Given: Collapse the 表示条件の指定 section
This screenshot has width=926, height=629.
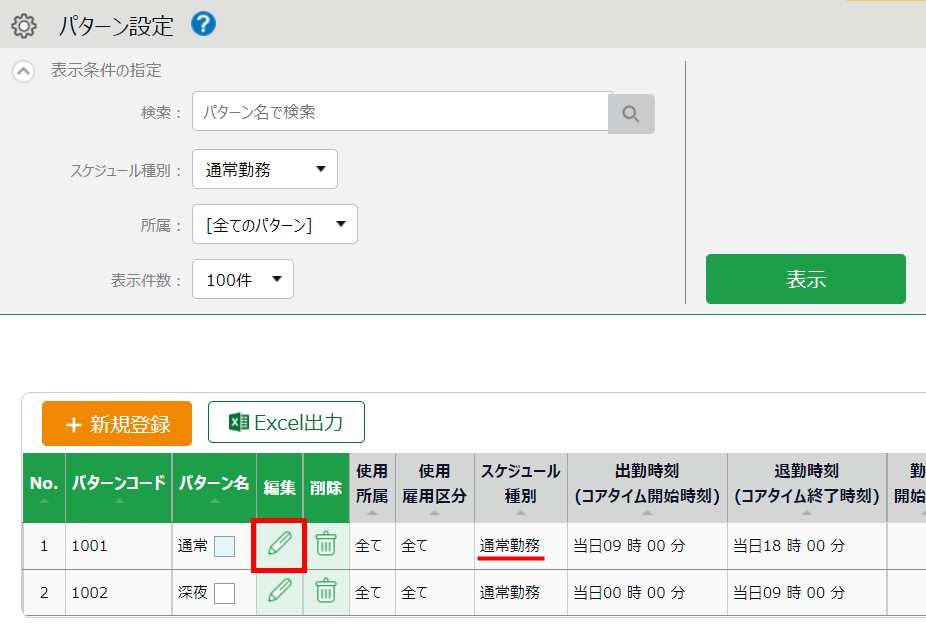Looking at the screenshot, I should click(23, 71).
